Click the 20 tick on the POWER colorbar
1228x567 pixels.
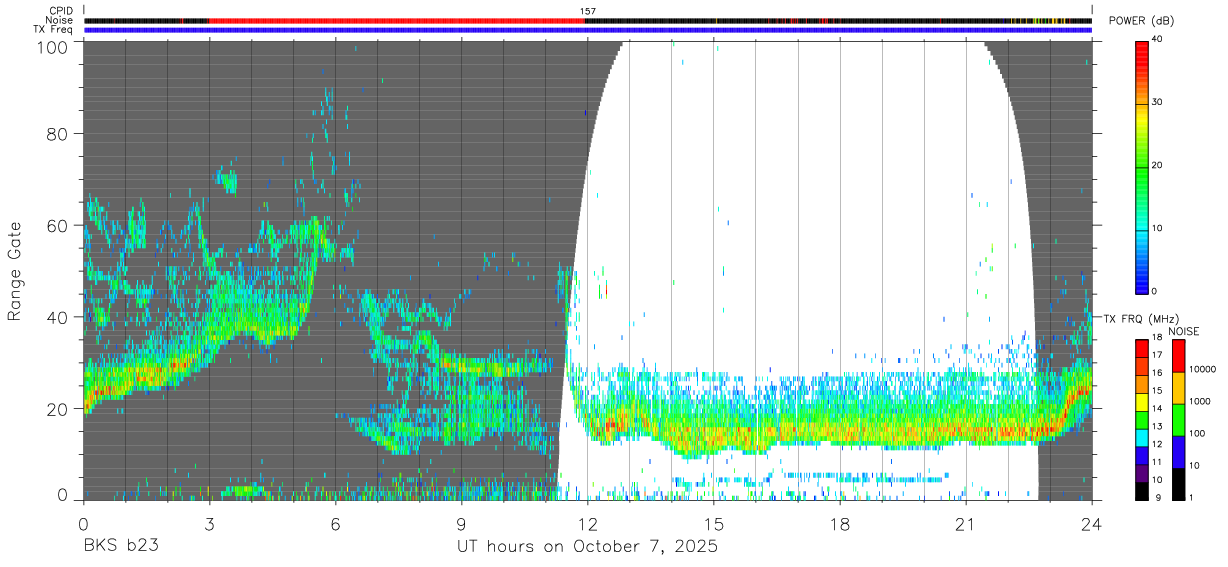click(x=1159, y=166)
